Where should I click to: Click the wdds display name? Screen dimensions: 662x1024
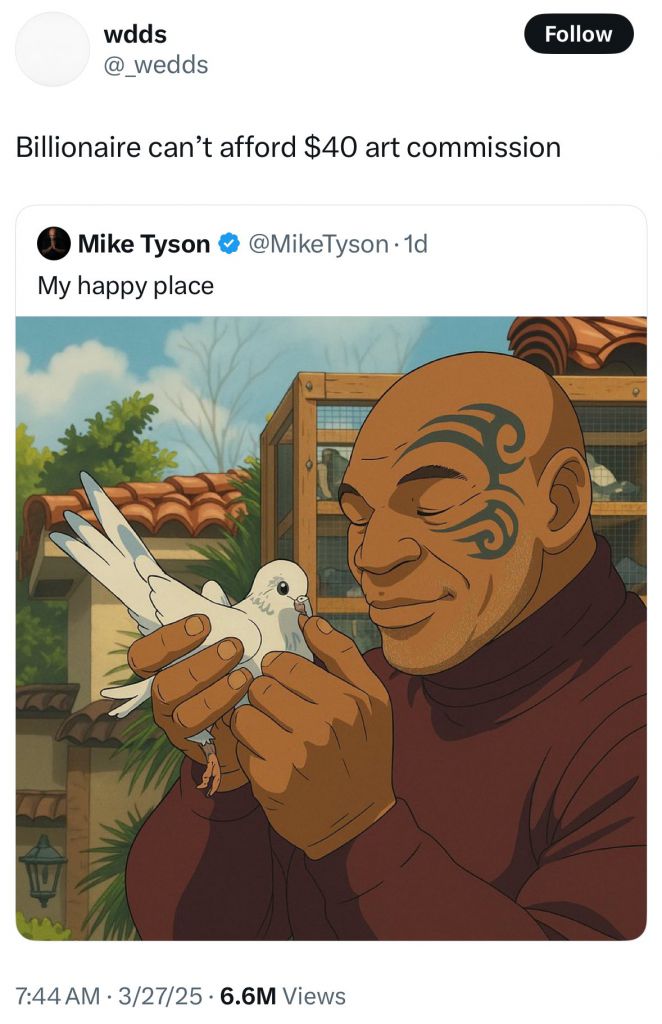[x=135, y=34]
